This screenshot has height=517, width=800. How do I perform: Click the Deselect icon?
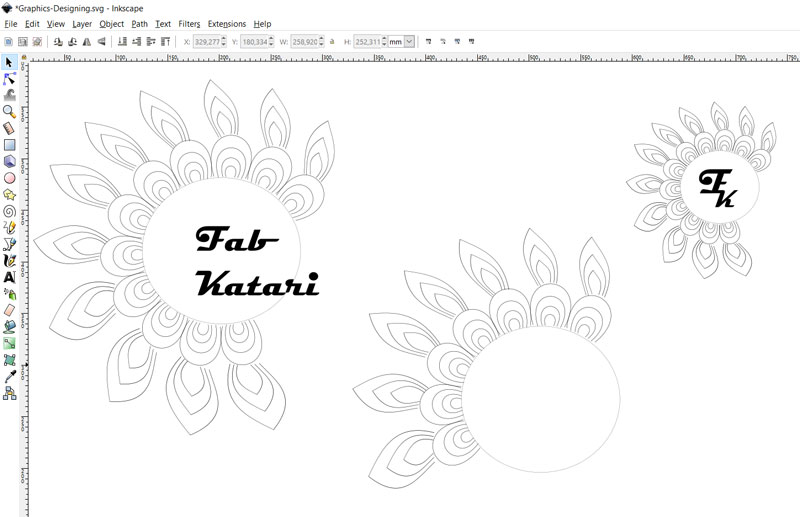(x=37, y=41)
